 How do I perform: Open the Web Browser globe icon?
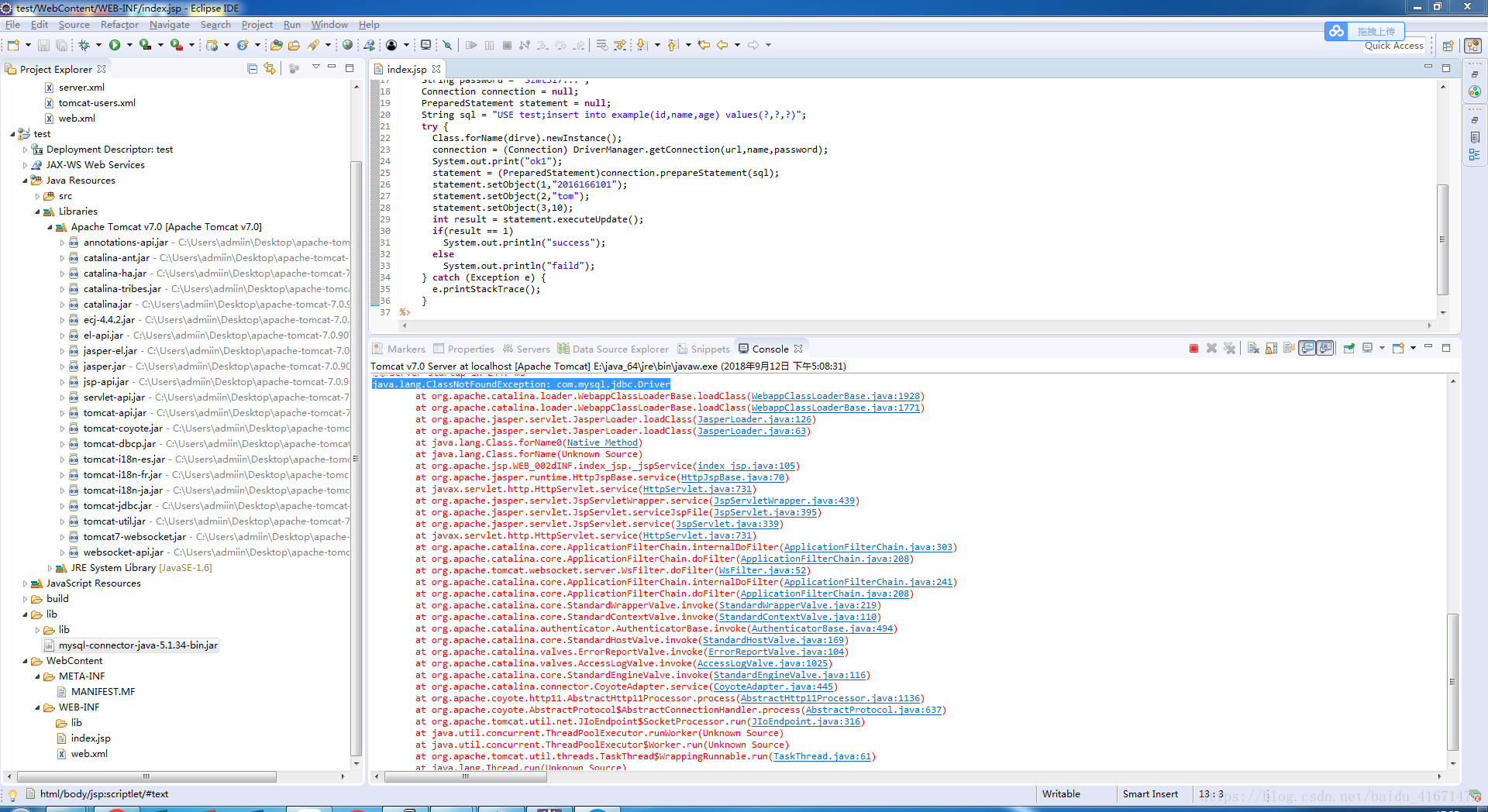(347, 45)
